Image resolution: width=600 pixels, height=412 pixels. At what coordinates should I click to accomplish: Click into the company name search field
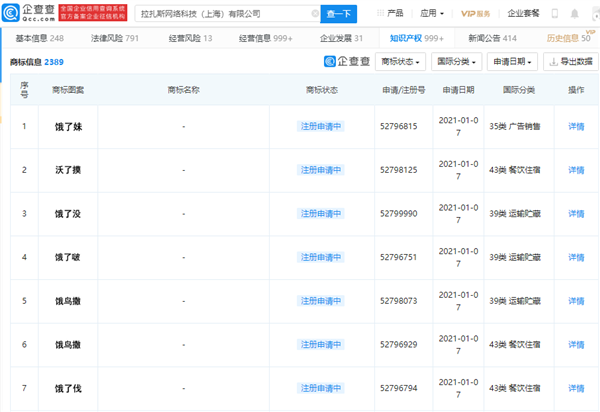click(x=224, y=14)
